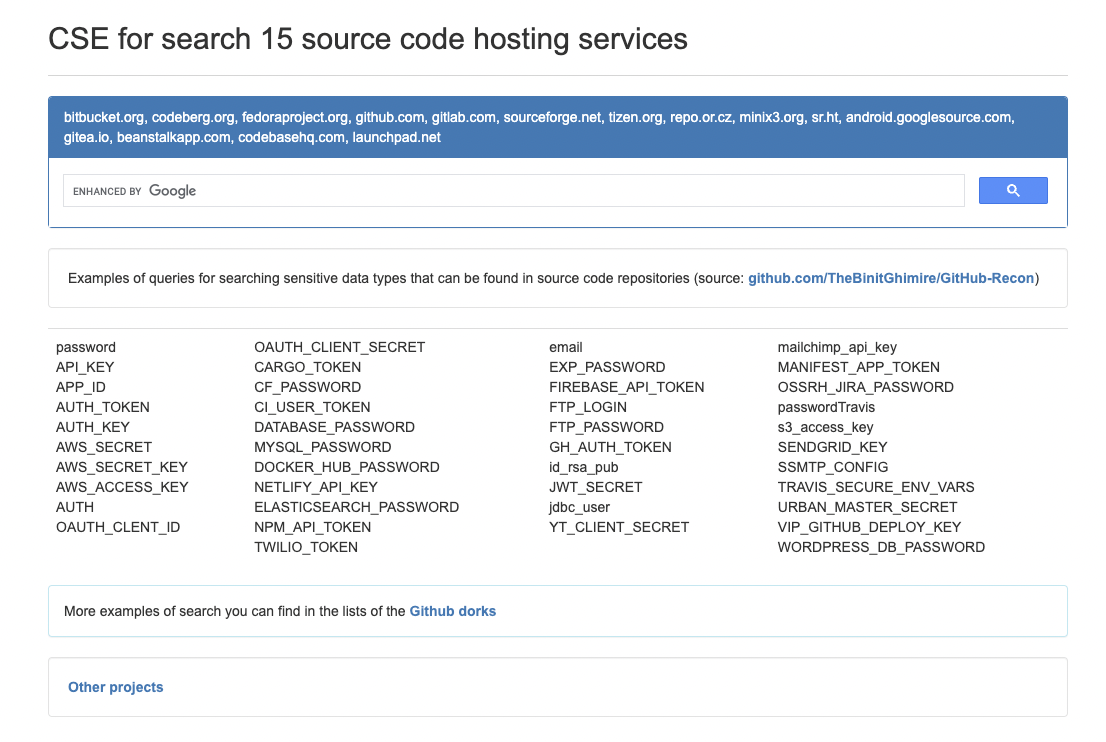Image resolution: width=1106 pixels, height=742 pixels.
Task: Click the TWILIO_TOKEN example query
Action: [306, 547]
